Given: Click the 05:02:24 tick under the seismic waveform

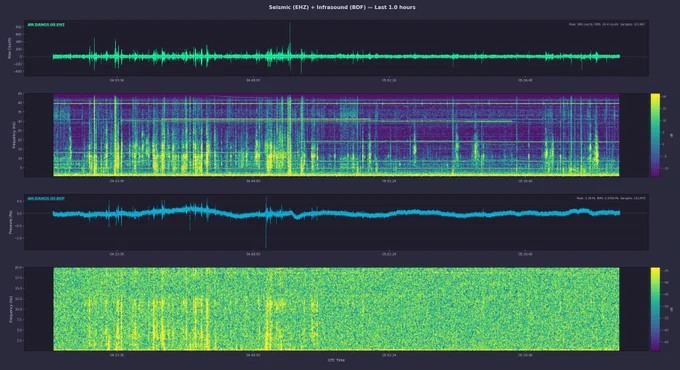Looking at the screenshot, I should (x=389, y=80).
